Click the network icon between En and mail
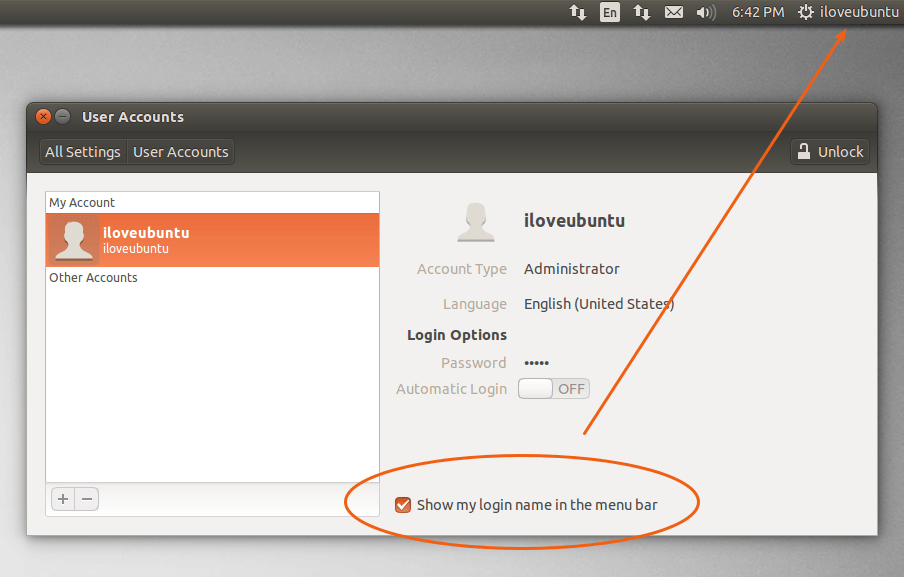 click(x=641, y=13)
